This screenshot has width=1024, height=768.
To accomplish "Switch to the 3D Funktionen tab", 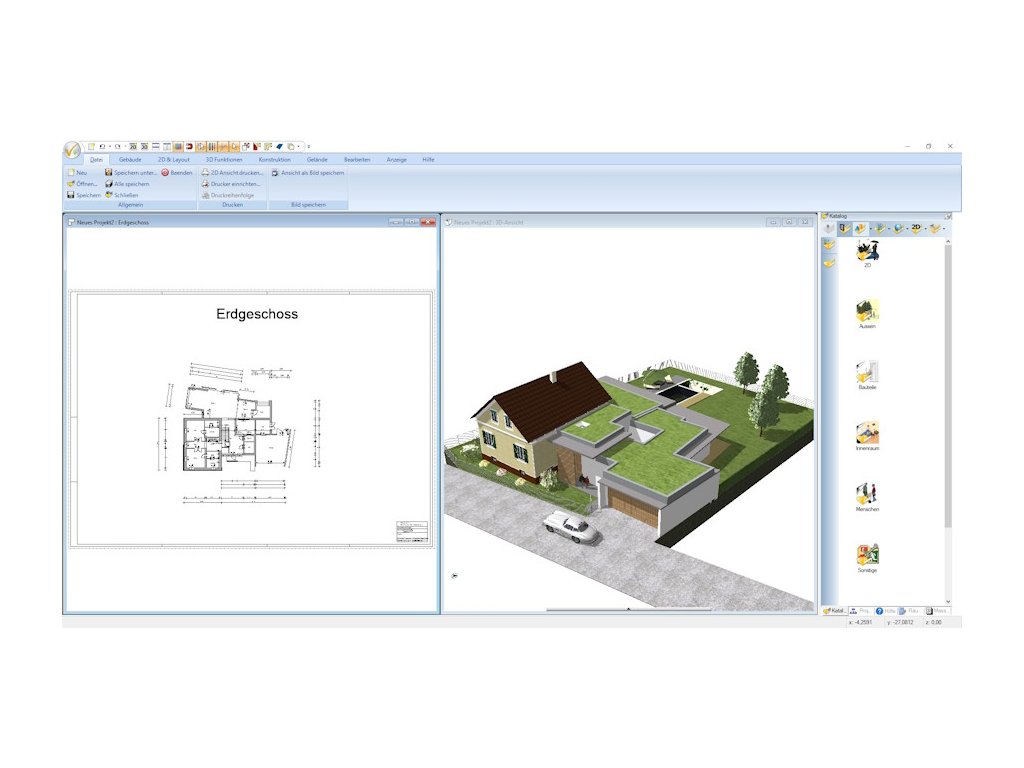I will pyautogui.click(x=224, y=159).
